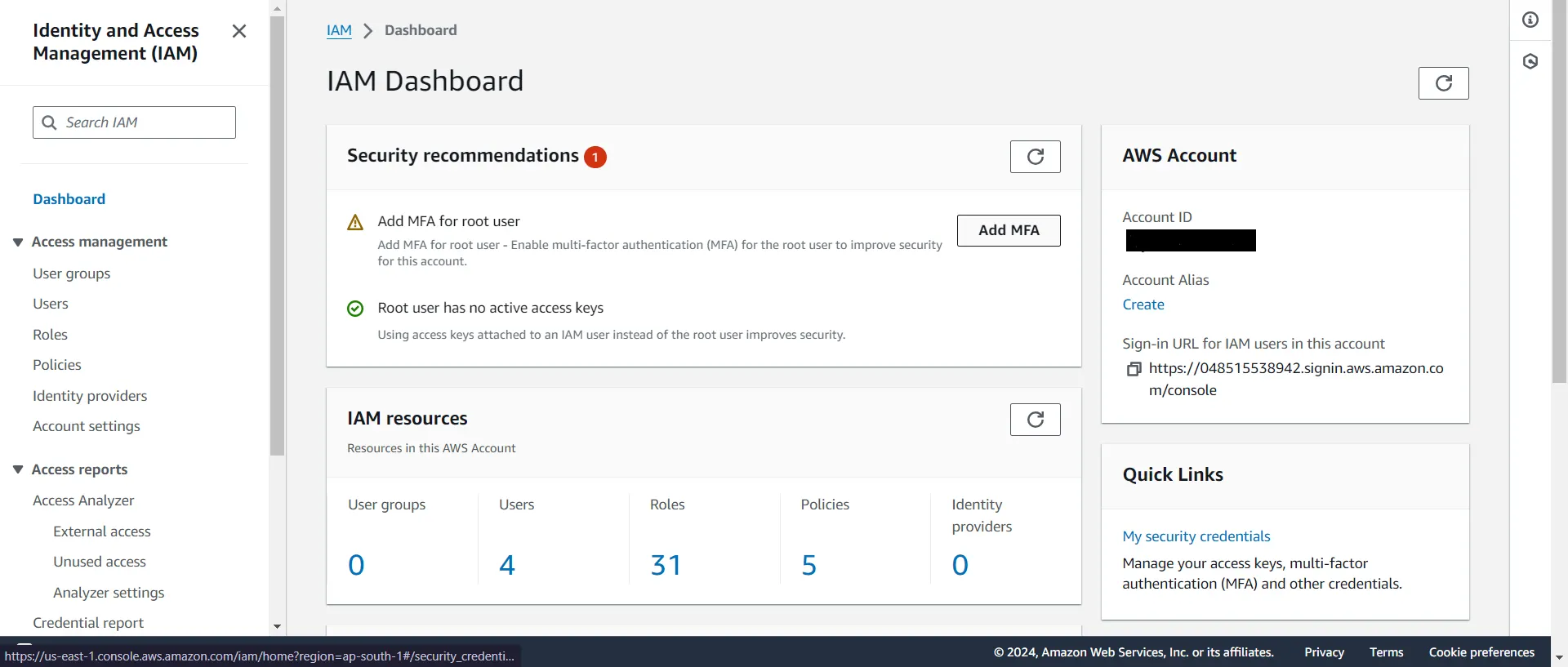
Task: Select Unused access under Access Analyzer
Action: (x=100, y=562)
